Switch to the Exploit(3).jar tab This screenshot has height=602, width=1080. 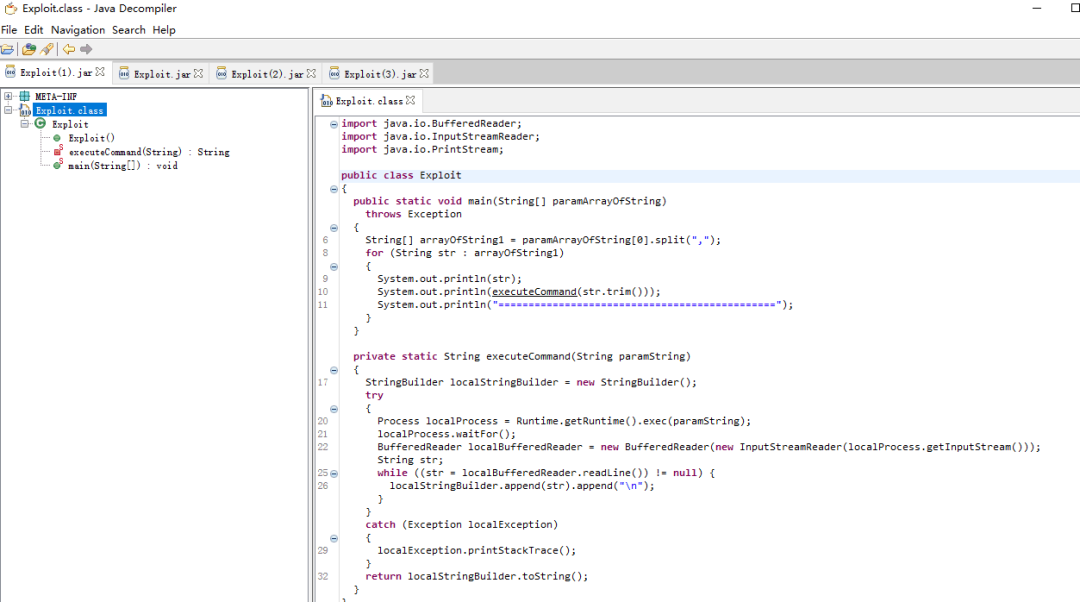pyautogui.click(x=380, y=74)
